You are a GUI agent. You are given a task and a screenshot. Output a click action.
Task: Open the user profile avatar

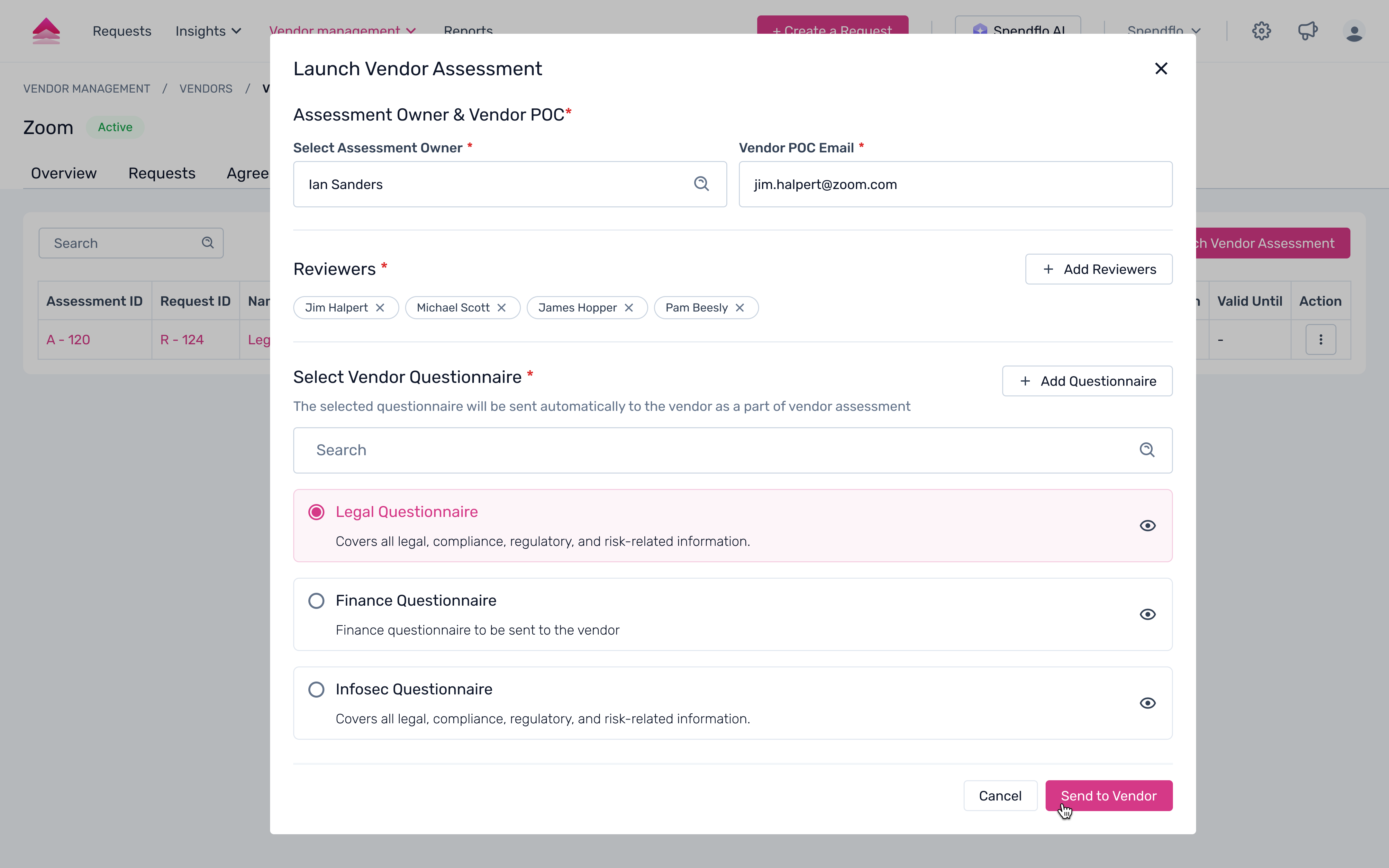1354,31
